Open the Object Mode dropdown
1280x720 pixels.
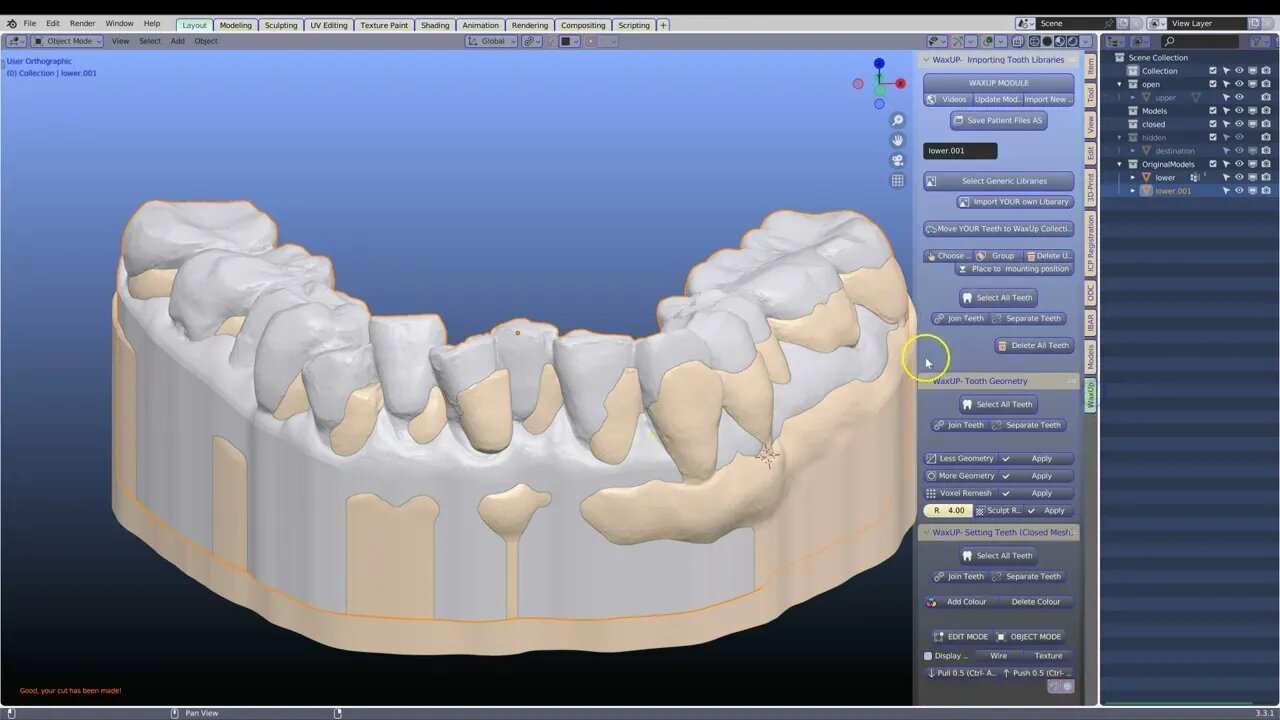[67, 41]
